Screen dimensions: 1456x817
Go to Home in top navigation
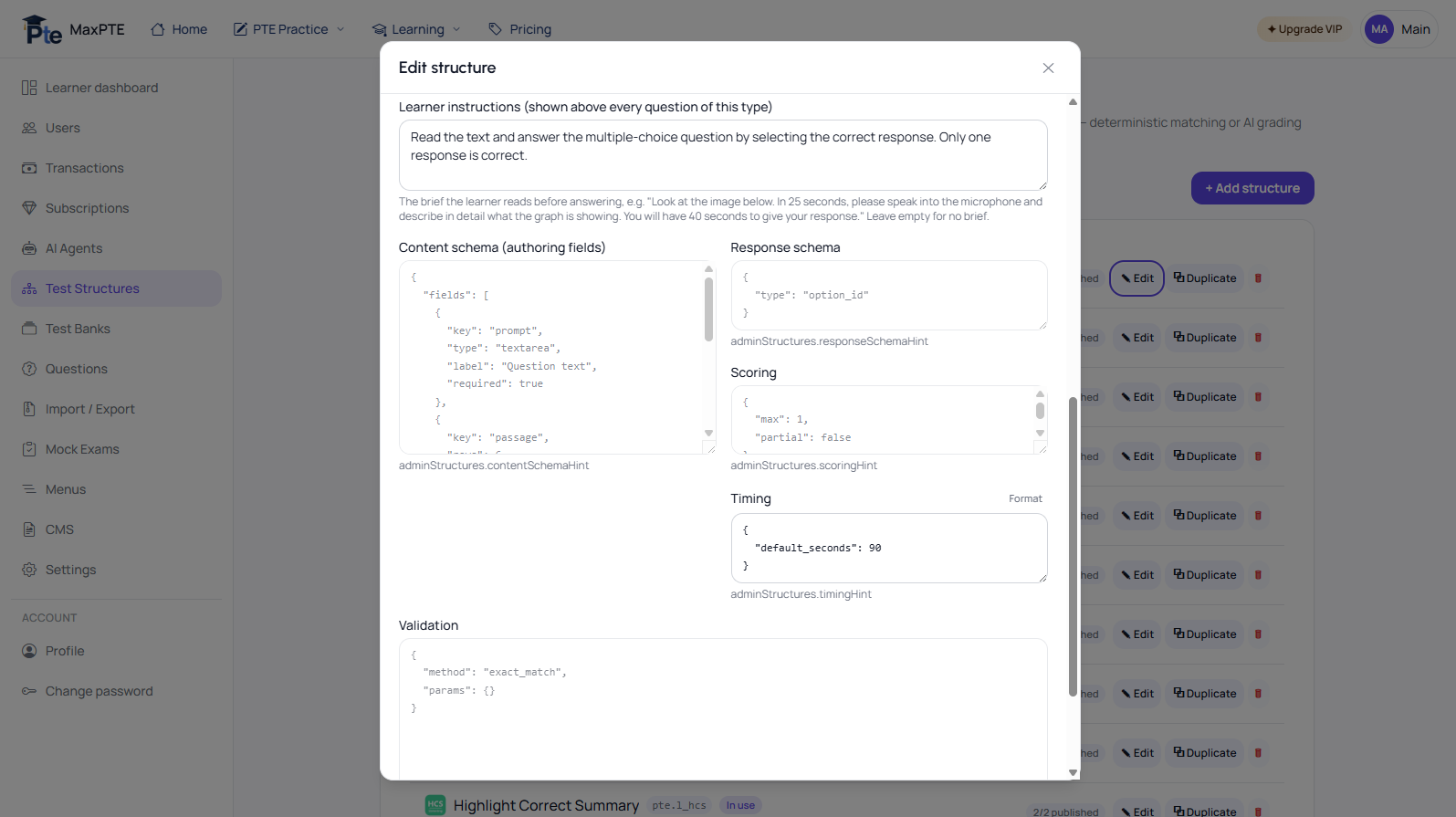tap(179, 29)
